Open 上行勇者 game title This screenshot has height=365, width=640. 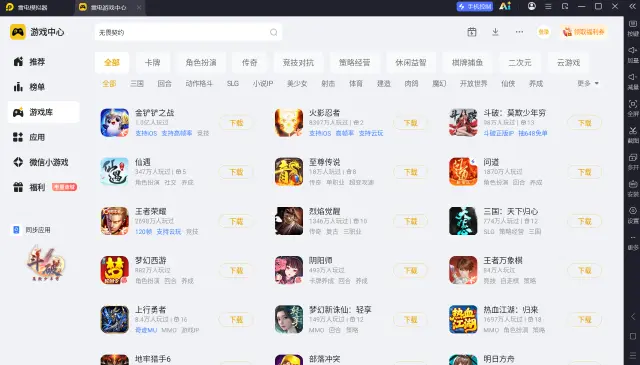click(x=151, y=310)
